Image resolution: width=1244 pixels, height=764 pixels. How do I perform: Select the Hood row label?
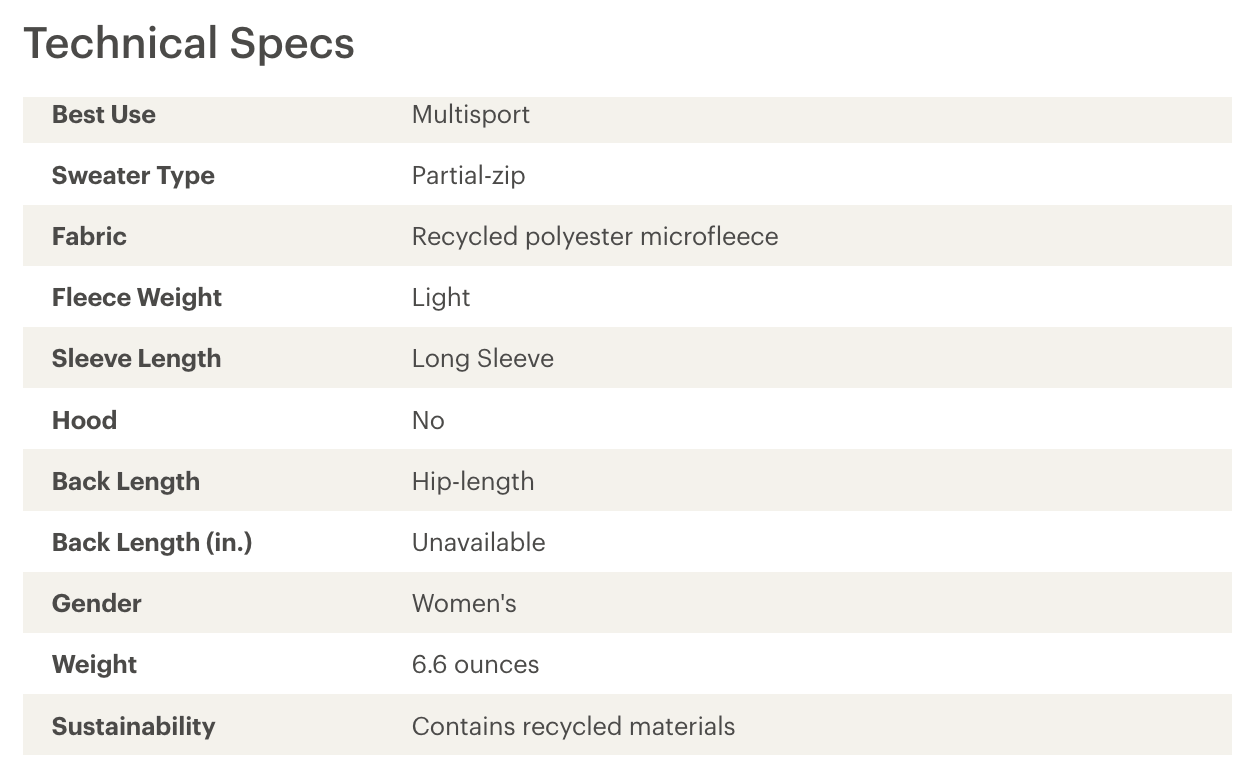tap(84, 420)
